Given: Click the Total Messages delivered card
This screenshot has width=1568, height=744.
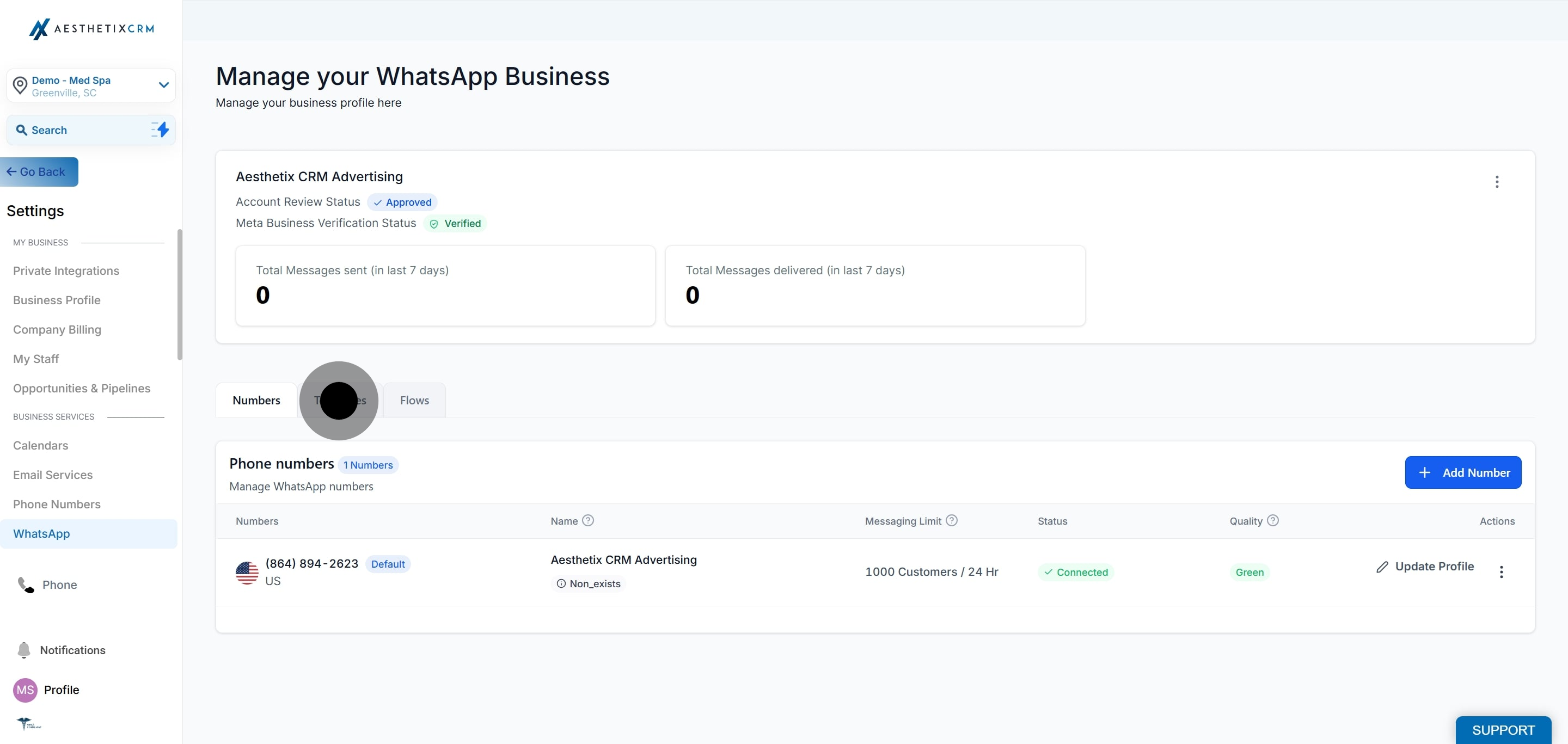Looking at the screenshot, I should point(875,286).
